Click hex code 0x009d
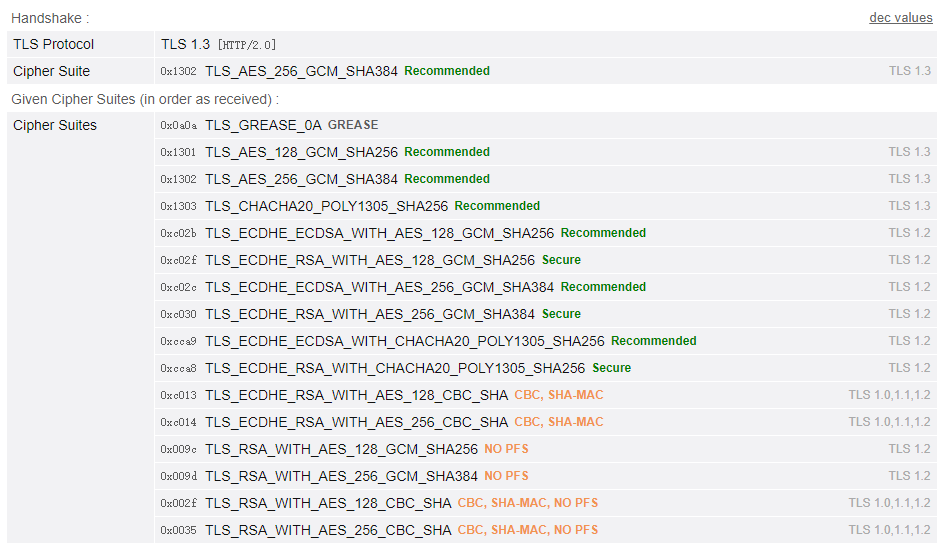949x550 pixels. click(x=179, y=477)
